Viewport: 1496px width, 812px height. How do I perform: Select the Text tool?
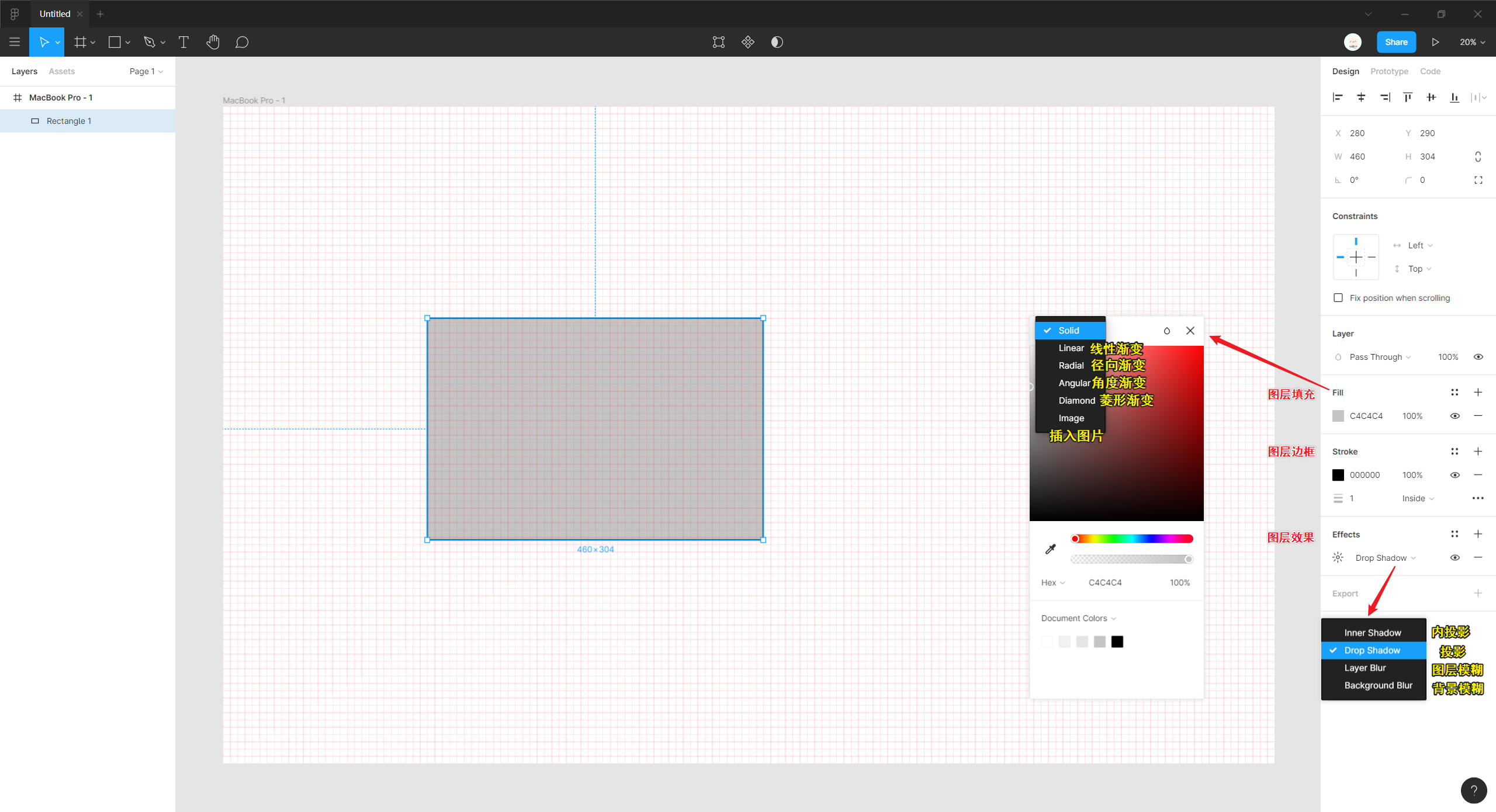coord(183,42)
